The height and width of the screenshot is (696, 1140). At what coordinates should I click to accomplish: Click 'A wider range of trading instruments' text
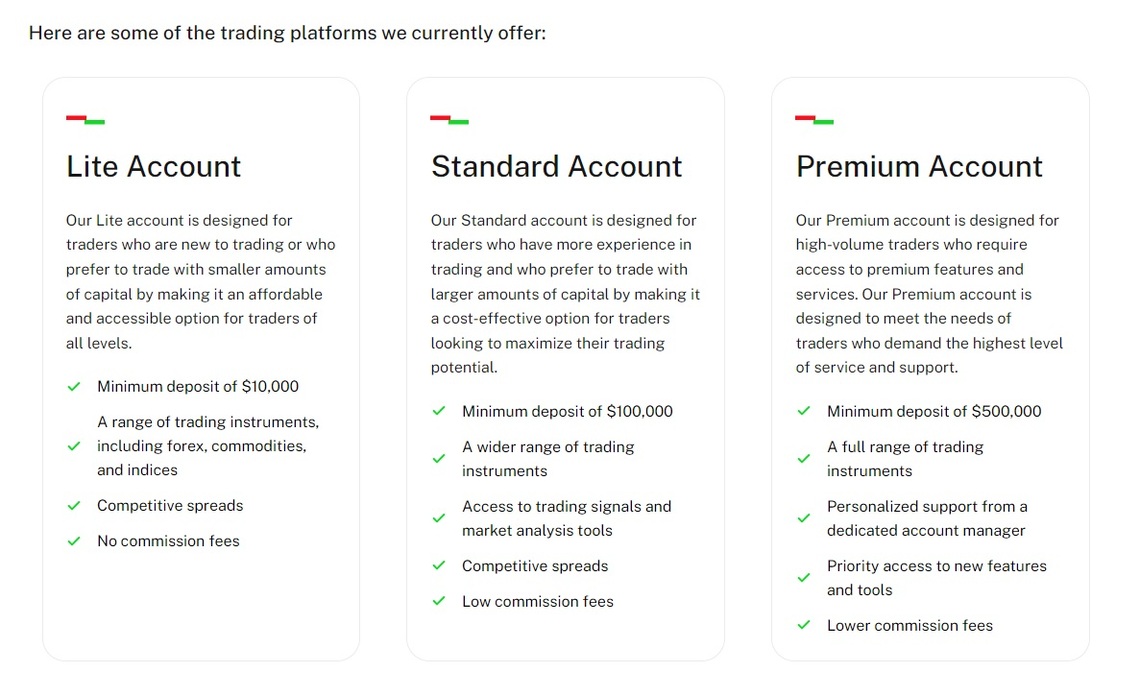(548, 459)
